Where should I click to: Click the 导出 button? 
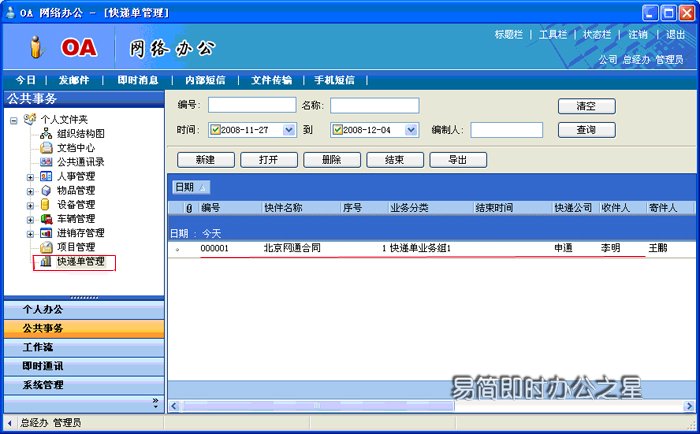point(458,160)
